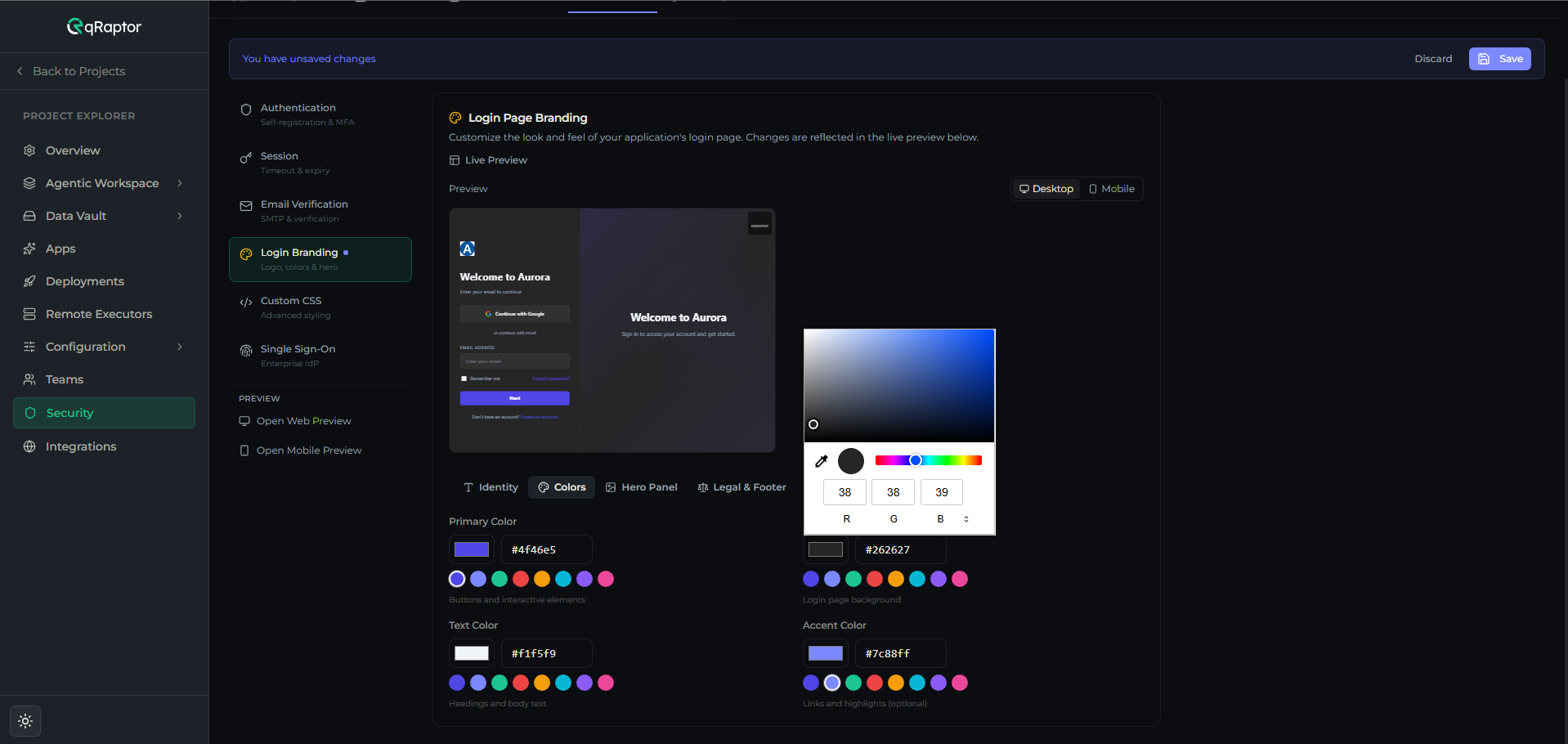The image size is (1568, 744).
Task: Click the Email Verification envelope icon
Action: click(x=246, y=206)
